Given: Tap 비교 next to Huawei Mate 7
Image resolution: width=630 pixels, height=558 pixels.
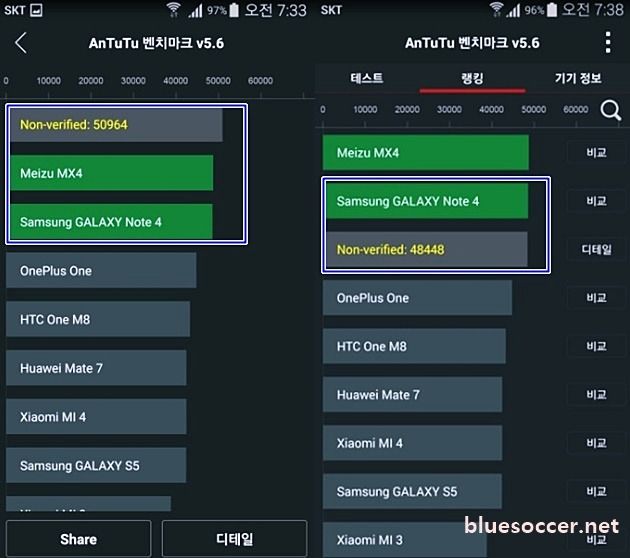Looking at the screenshot, I should (596, 394).
